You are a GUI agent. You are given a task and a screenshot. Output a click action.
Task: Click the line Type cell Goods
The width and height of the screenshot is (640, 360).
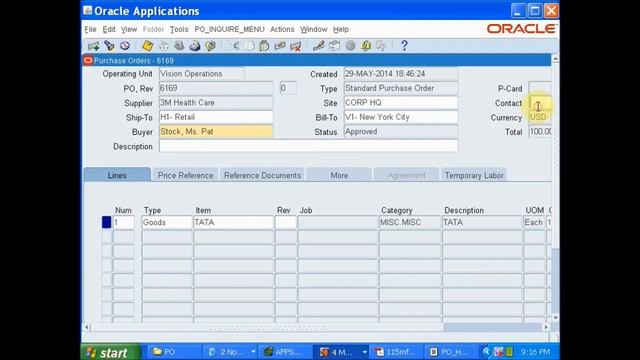pos(167,222)
